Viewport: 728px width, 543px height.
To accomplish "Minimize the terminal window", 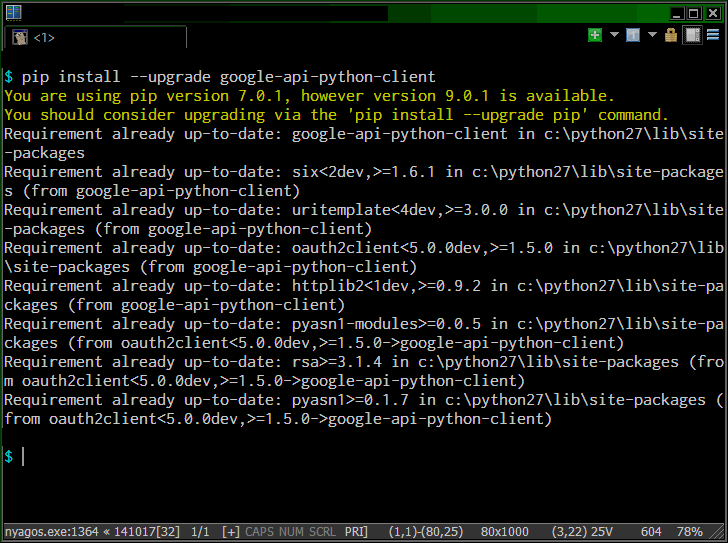I will 677,13.
